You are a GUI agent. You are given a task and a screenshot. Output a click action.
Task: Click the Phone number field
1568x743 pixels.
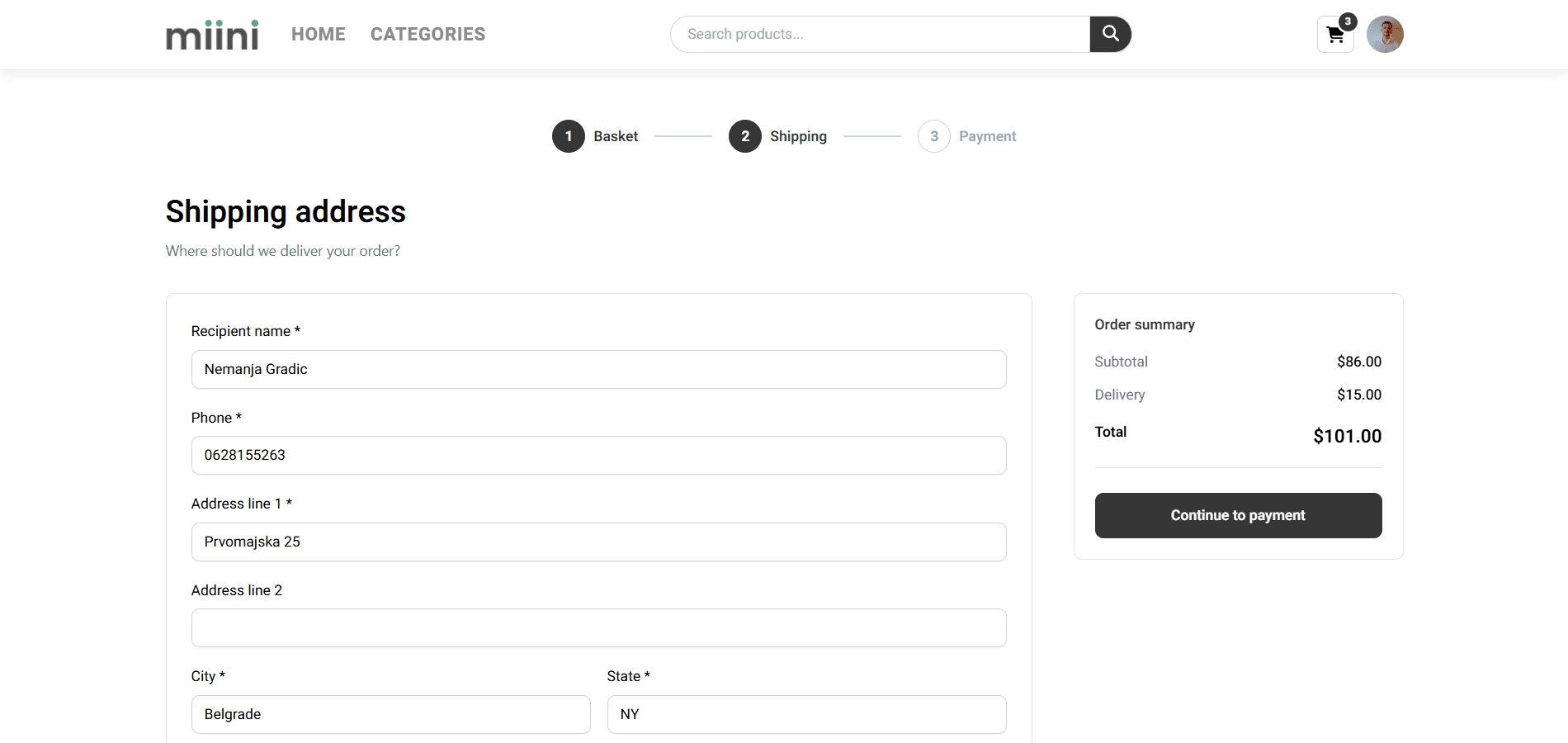click(x=599, y=456)
